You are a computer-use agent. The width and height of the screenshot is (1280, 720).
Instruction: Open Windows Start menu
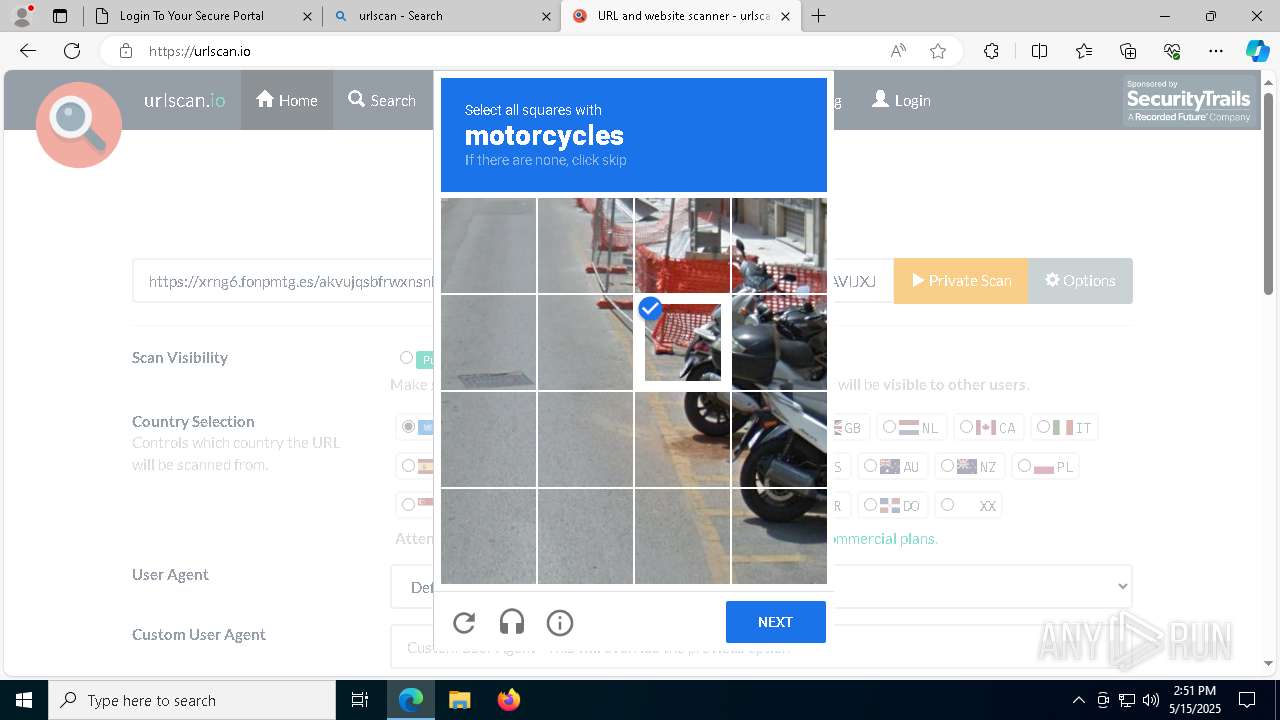point(24,700)
